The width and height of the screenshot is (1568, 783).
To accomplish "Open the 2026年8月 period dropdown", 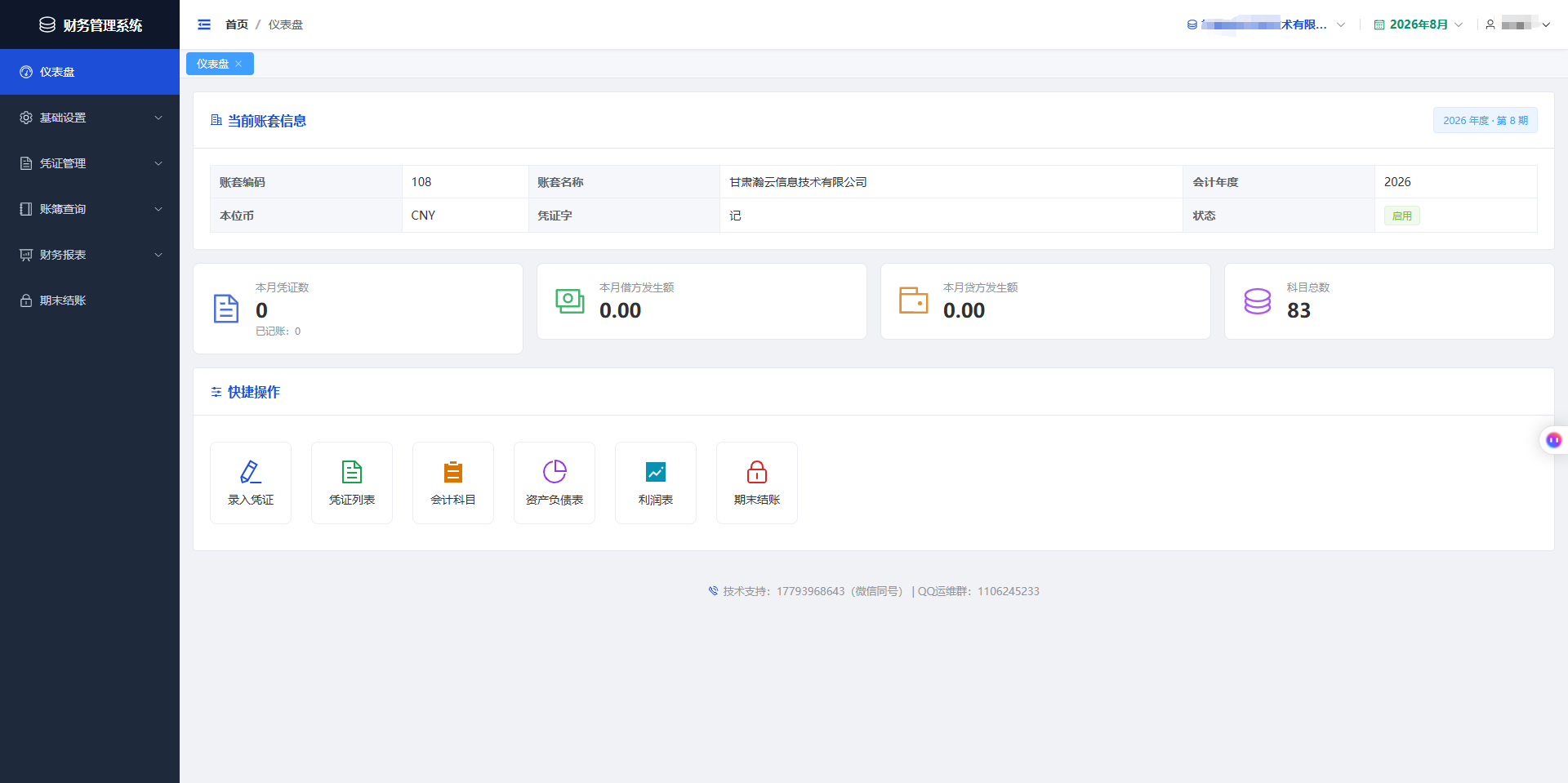I will click(1419, 24).
